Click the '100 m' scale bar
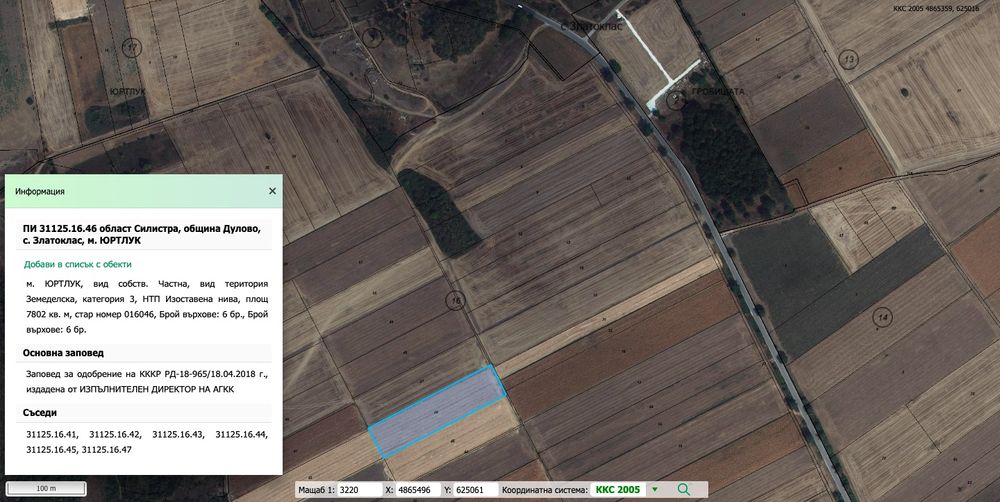 46,489
